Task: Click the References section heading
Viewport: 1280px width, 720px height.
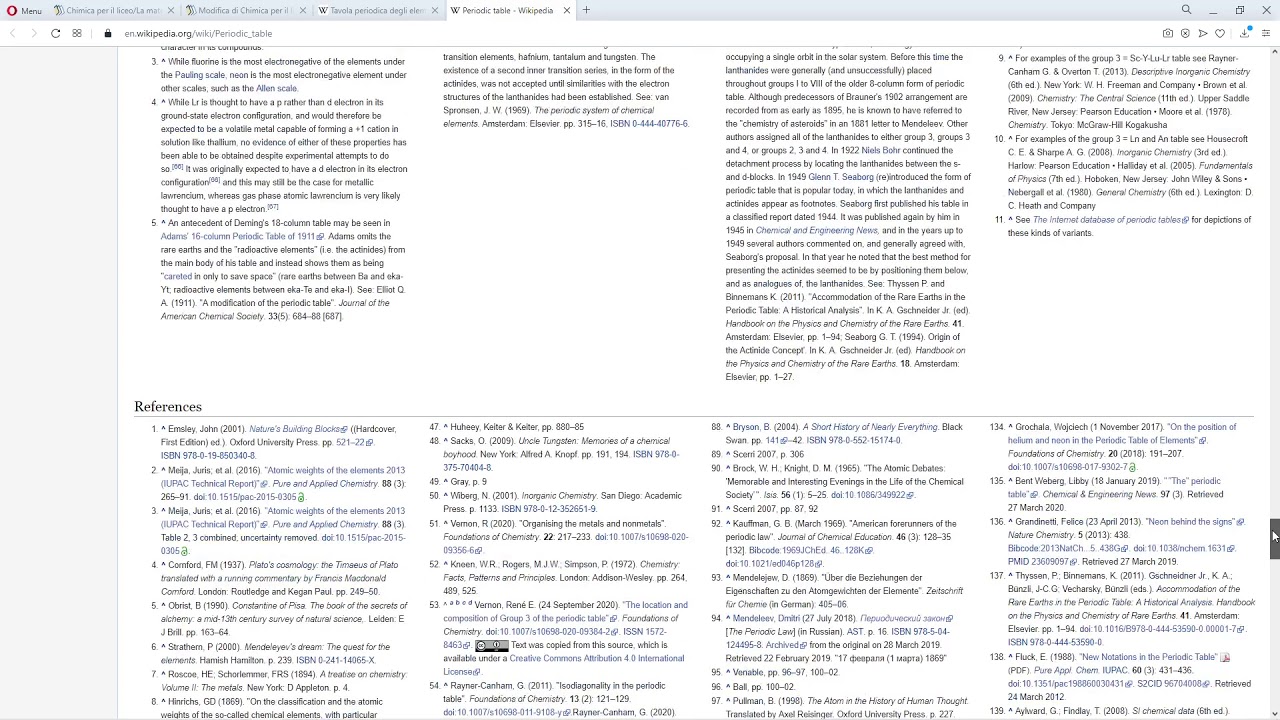Action: [168, 406]
